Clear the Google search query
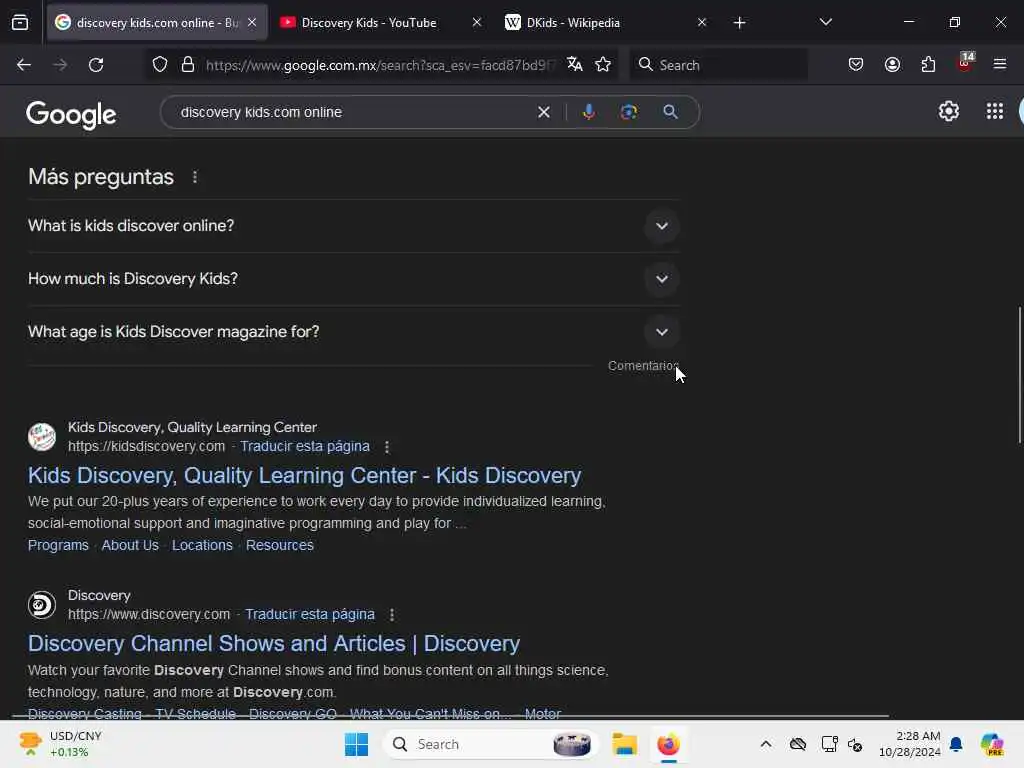The image size is (1024, 768). point(543,112)
